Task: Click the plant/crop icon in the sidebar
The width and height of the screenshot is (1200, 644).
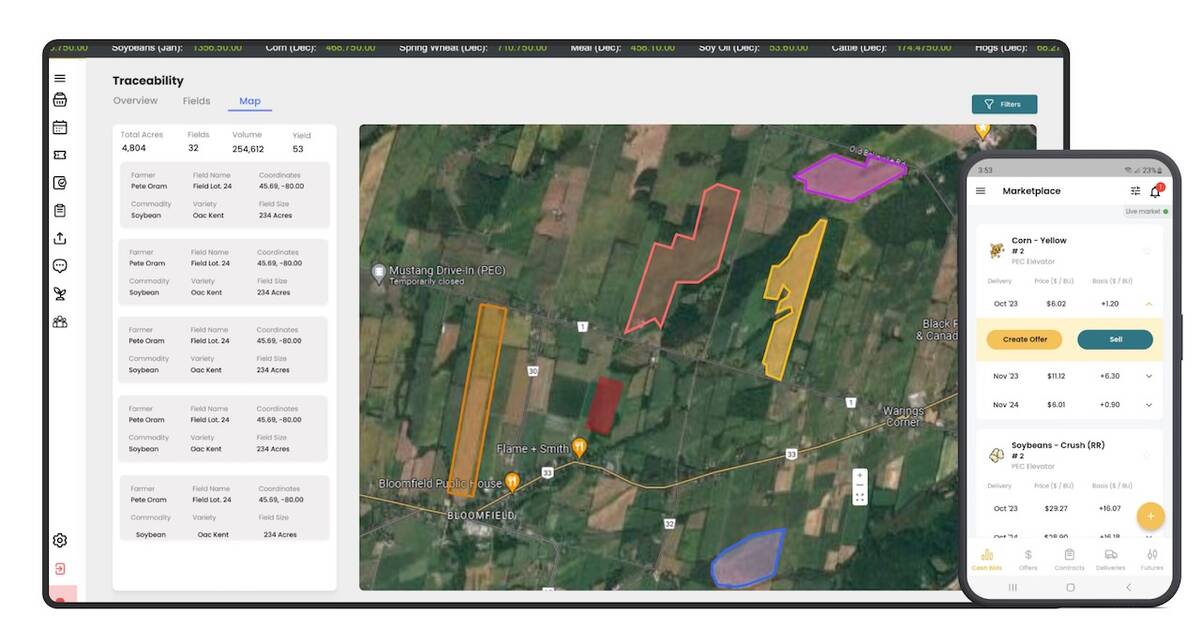Action: (59, 292)
